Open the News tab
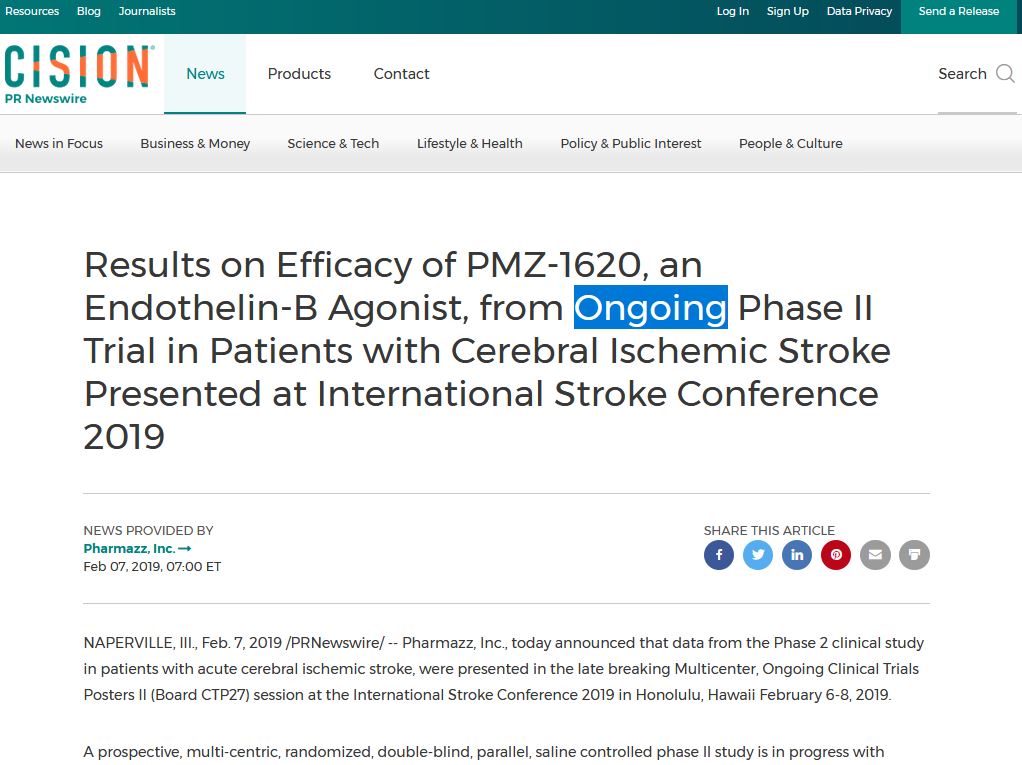The image size is (1022, 765). coord(205,74)
